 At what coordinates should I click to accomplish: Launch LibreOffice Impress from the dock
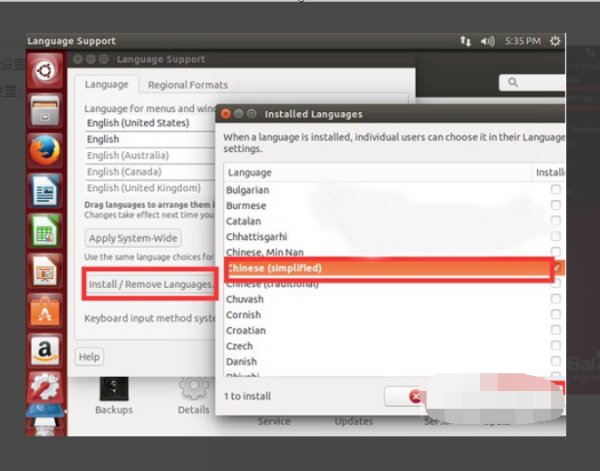click(x=45, y=271)
